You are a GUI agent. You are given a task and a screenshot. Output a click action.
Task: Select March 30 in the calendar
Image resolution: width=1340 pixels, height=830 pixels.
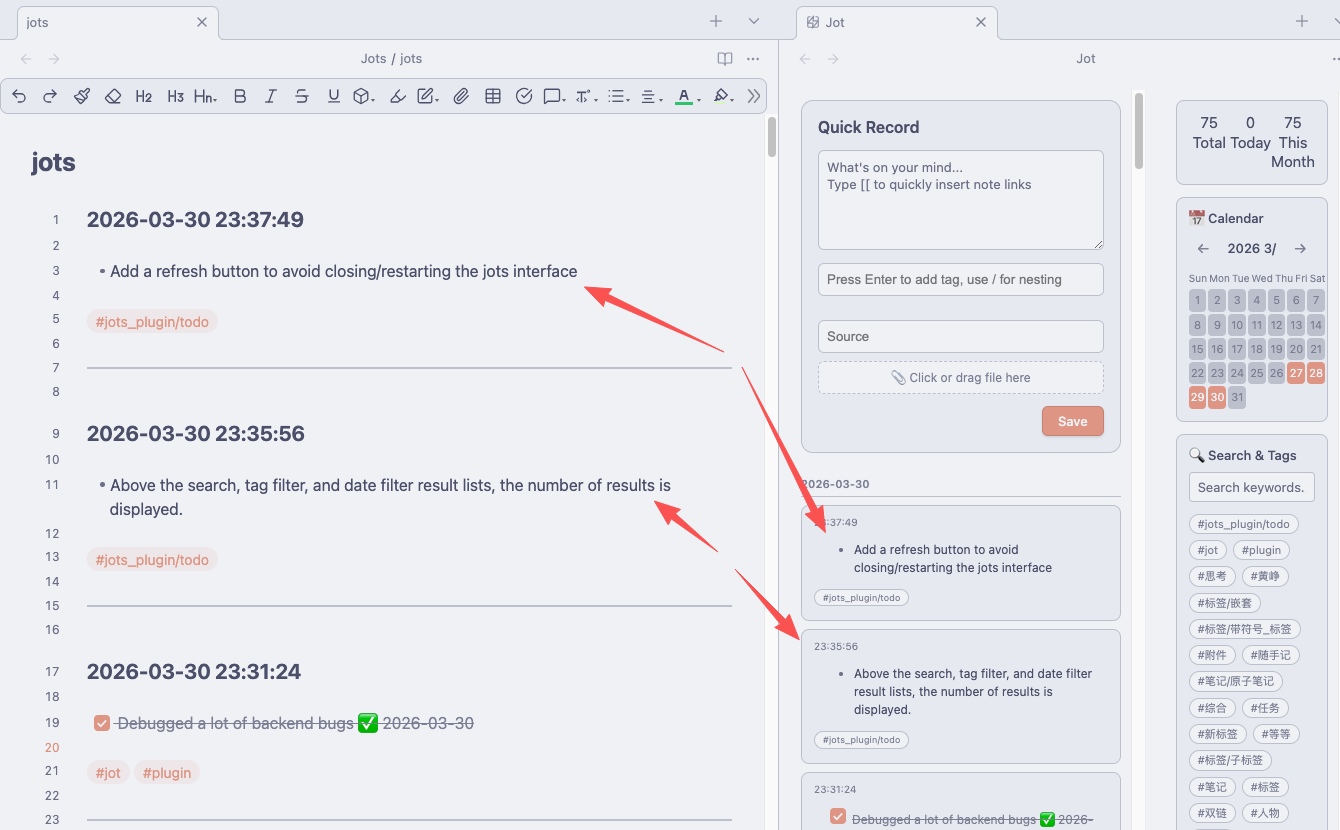click(1217, 397)
